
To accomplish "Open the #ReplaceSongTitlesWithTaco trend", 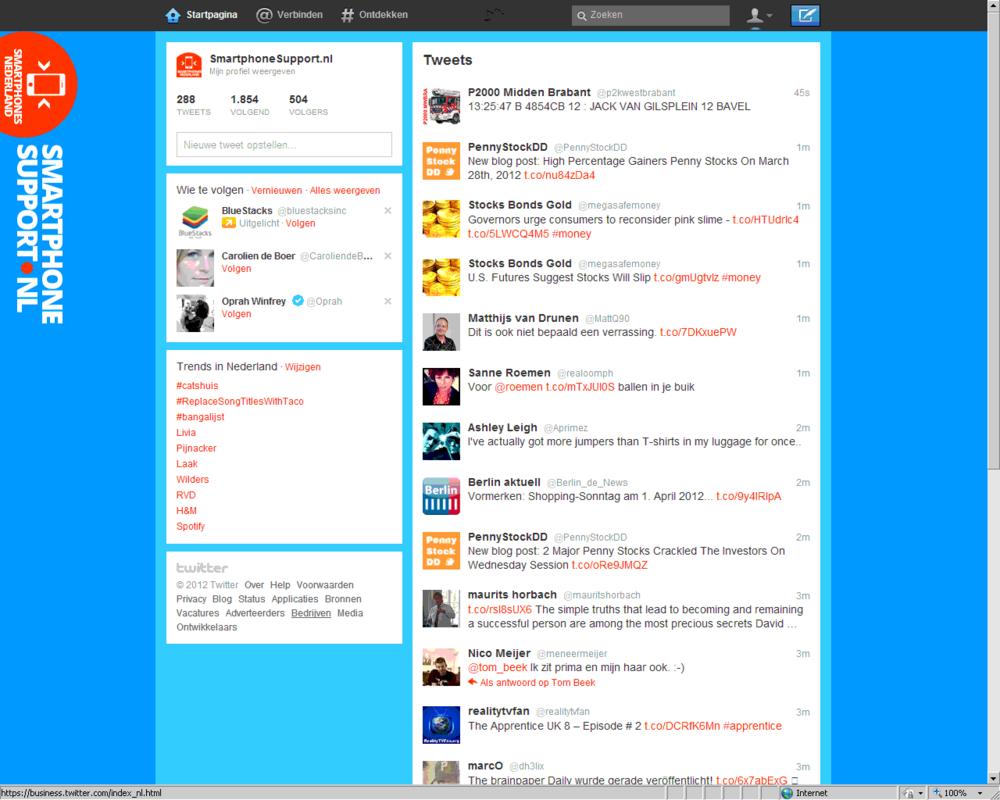I will (x=240, y=401).
